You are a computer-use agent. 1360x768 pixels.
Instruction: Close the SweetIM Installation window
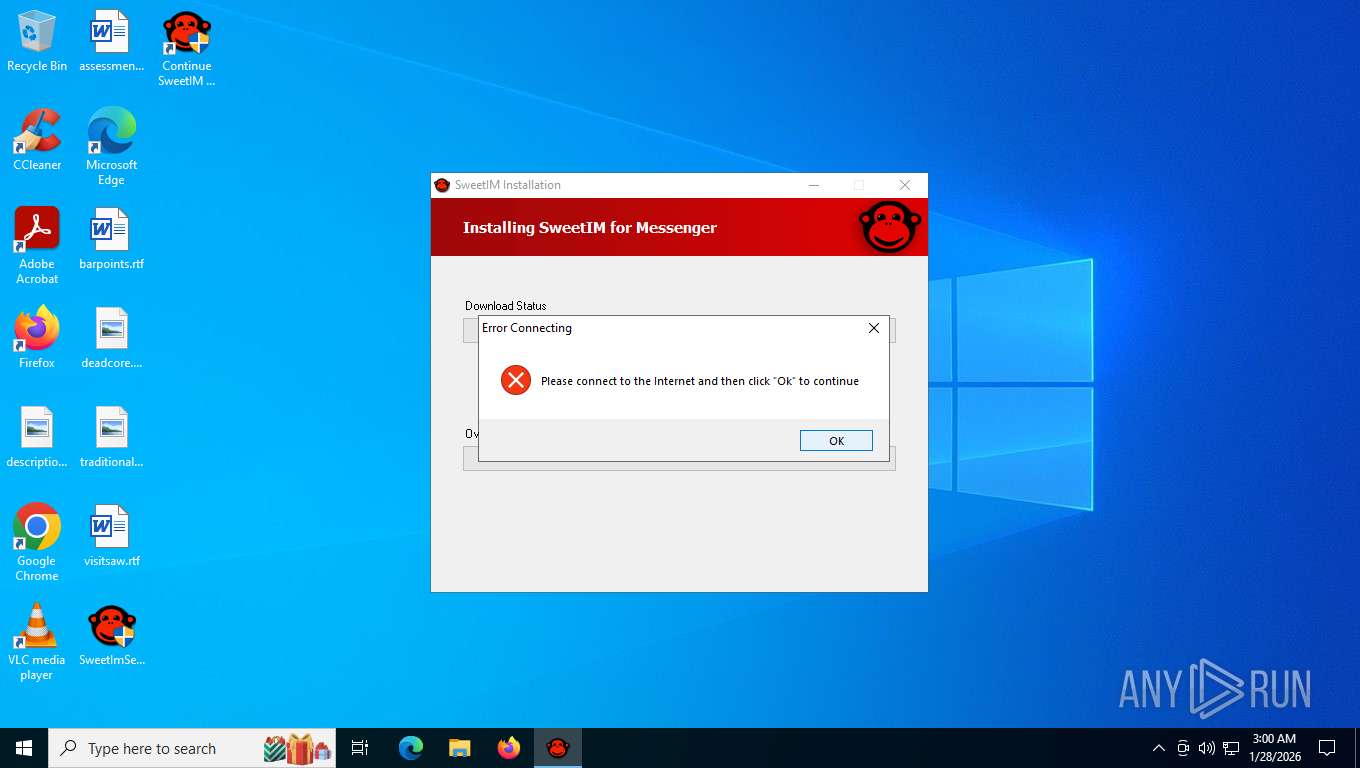[905, 185]
